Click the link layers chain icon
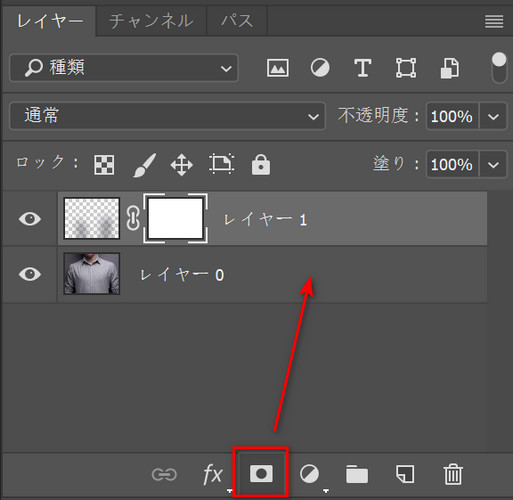 tap(164, 474)
